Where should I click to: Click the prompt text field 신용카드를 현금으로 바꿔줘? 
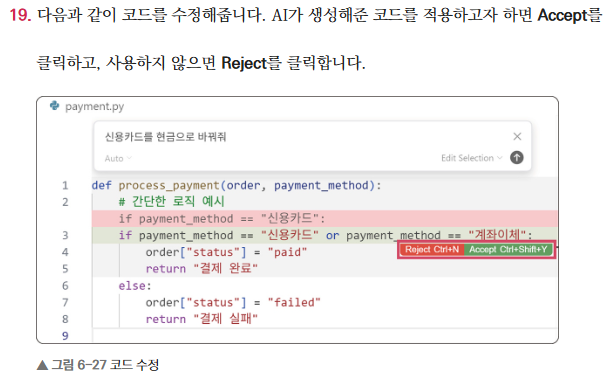pyautogui.click(x=165, y=137)
